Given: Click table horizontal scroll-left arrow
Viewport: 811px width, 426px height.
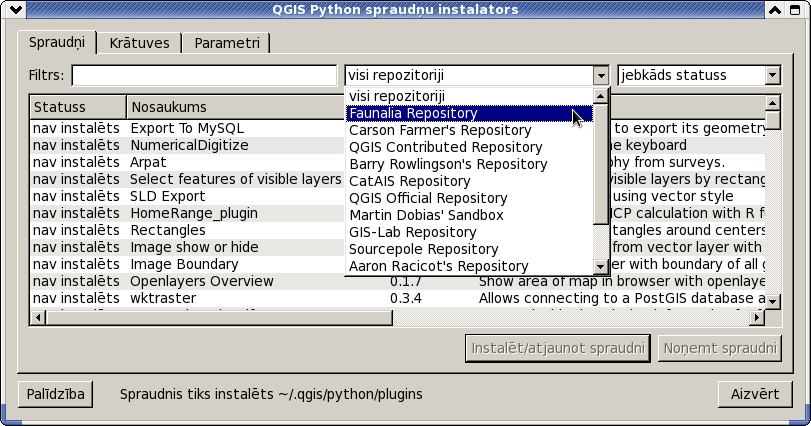Looking at the screenshot, I should click(38, 317).
